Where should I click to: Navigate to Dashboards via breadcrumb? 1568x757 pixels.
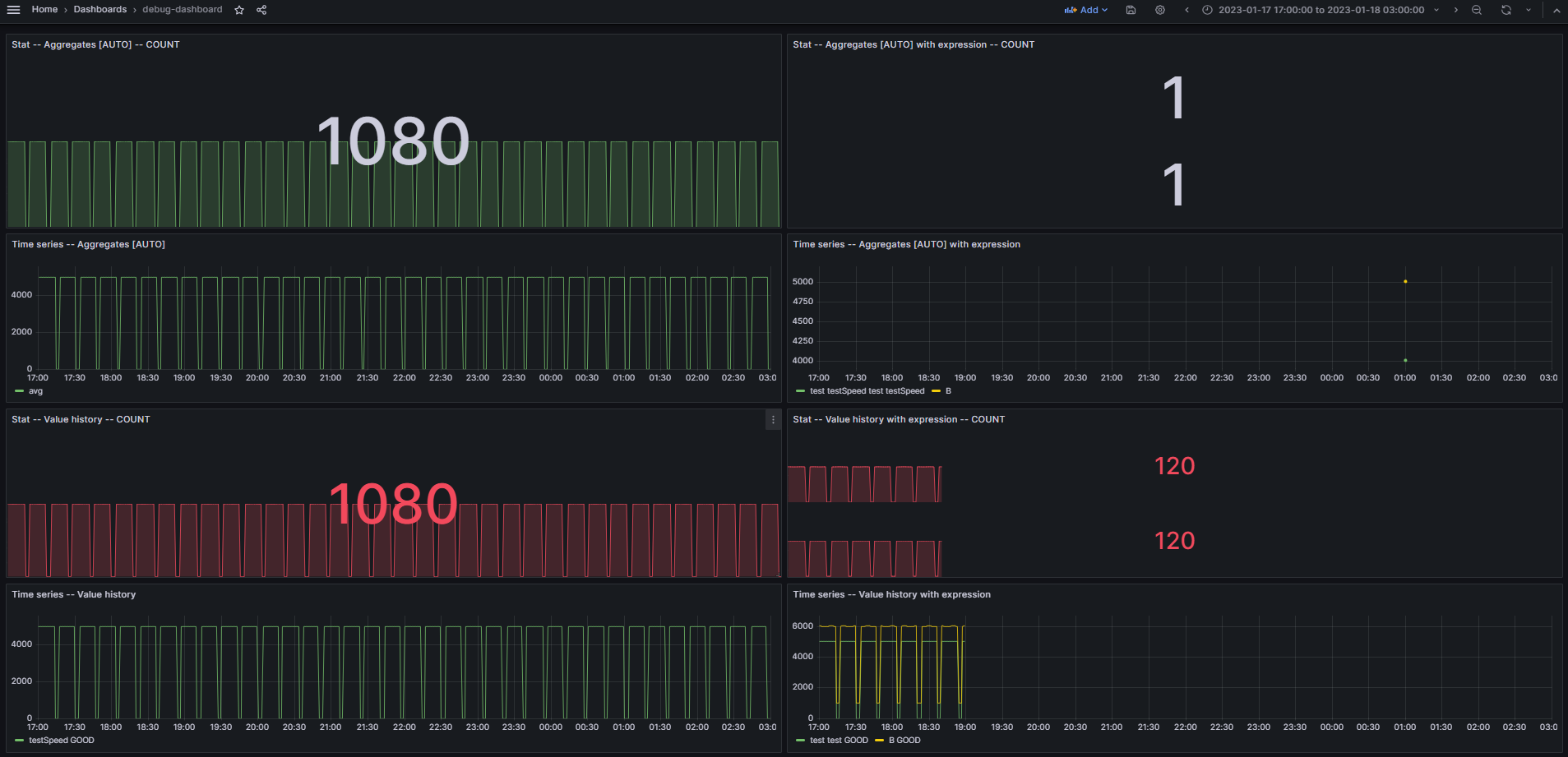tap(99, 10)
